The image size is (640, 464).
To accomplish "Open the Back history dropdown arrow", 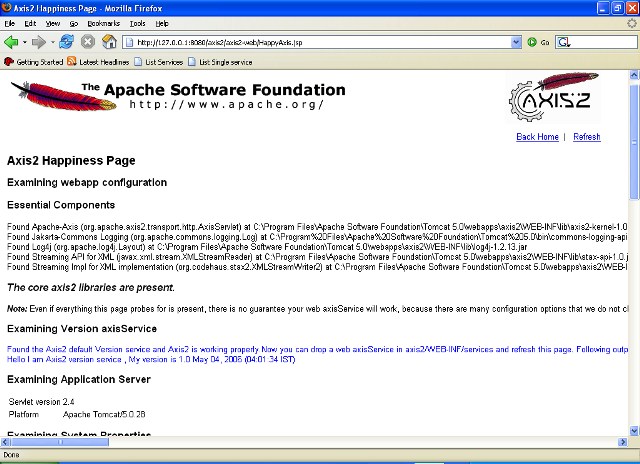I will (x=24, y=42).
